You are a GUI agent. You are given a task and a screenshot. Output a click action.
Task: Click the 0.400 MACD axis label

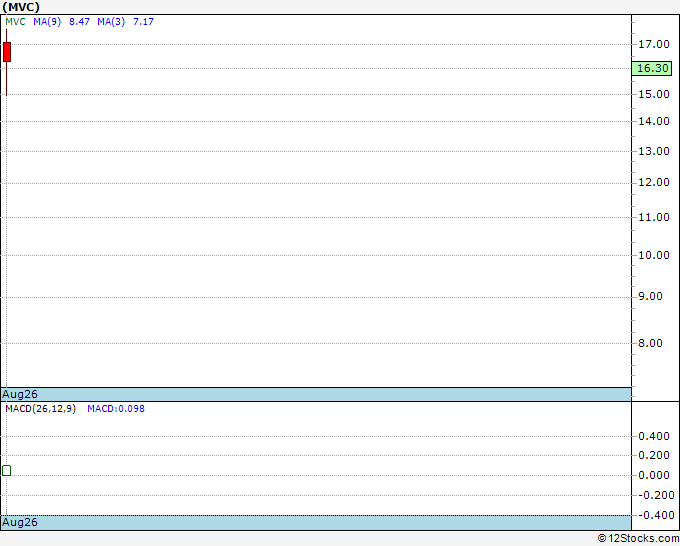pos(654,436)
